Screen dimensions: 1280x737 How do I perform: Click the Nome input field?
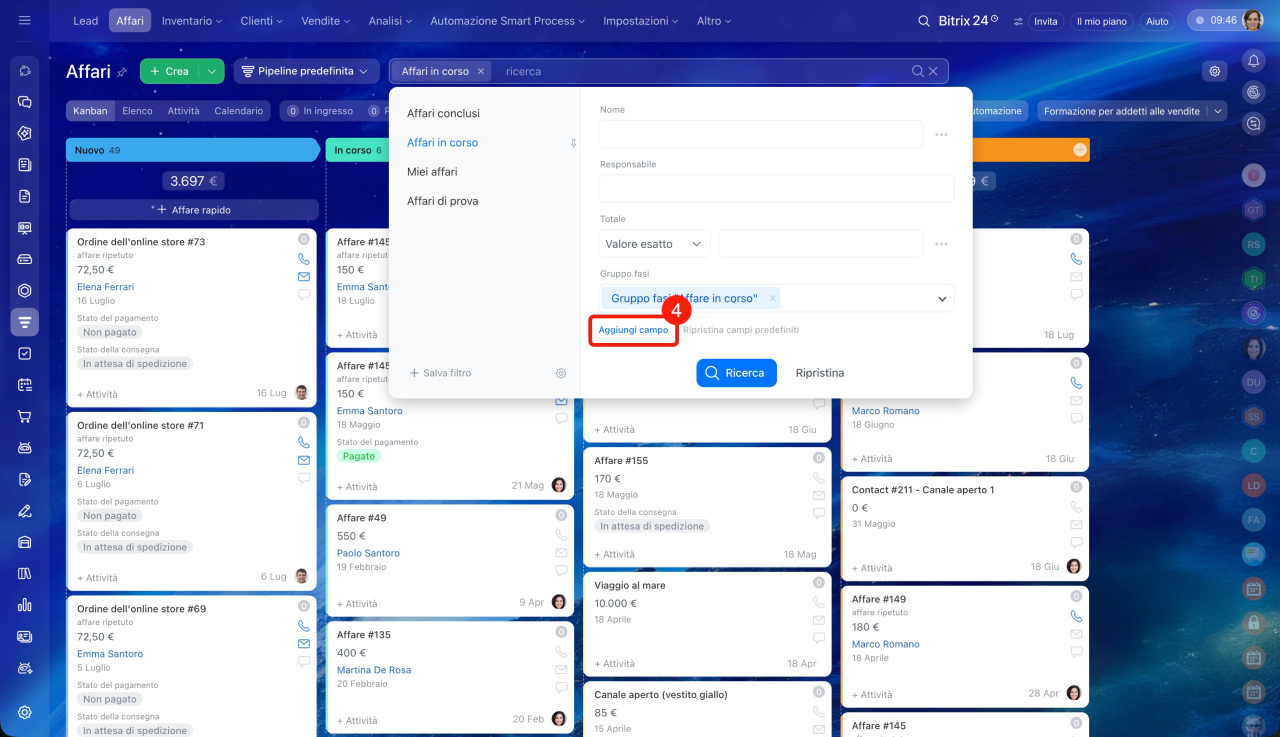pyautogui.click(x=761, y=134)
